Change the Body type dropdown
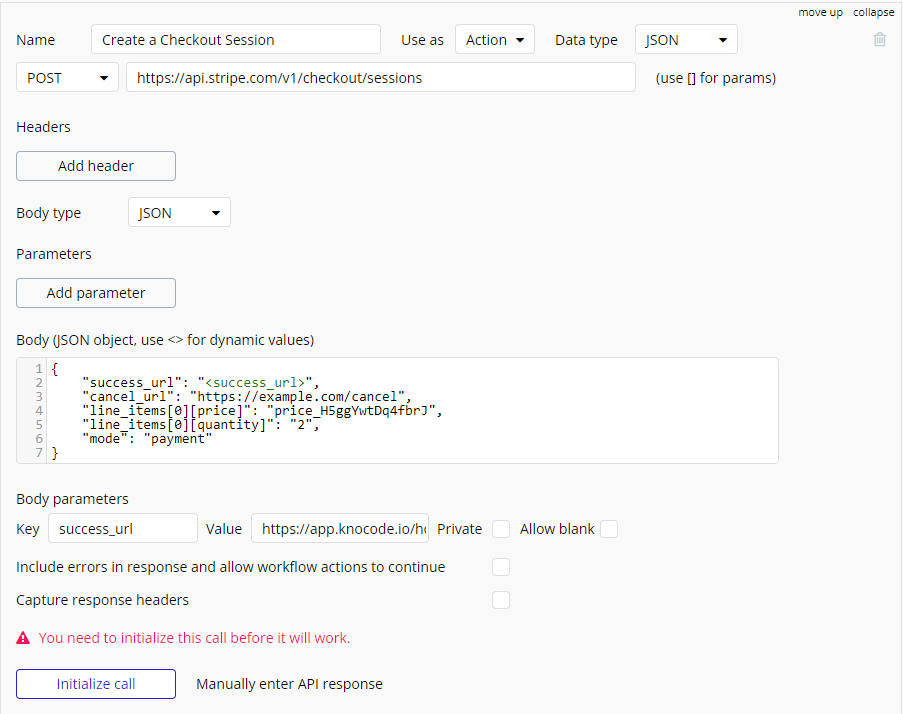Viewport: 903px width, 714px height. tap(179, 212)
